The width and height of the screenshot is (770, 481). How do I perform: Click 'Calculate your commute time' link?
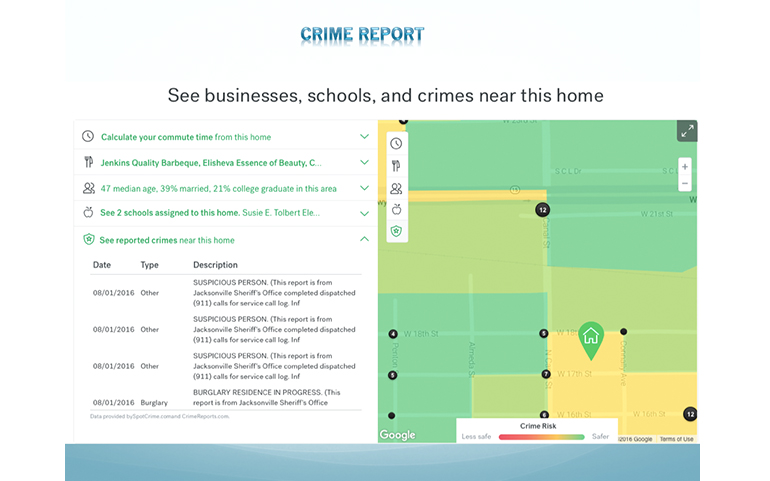(157, 137)
